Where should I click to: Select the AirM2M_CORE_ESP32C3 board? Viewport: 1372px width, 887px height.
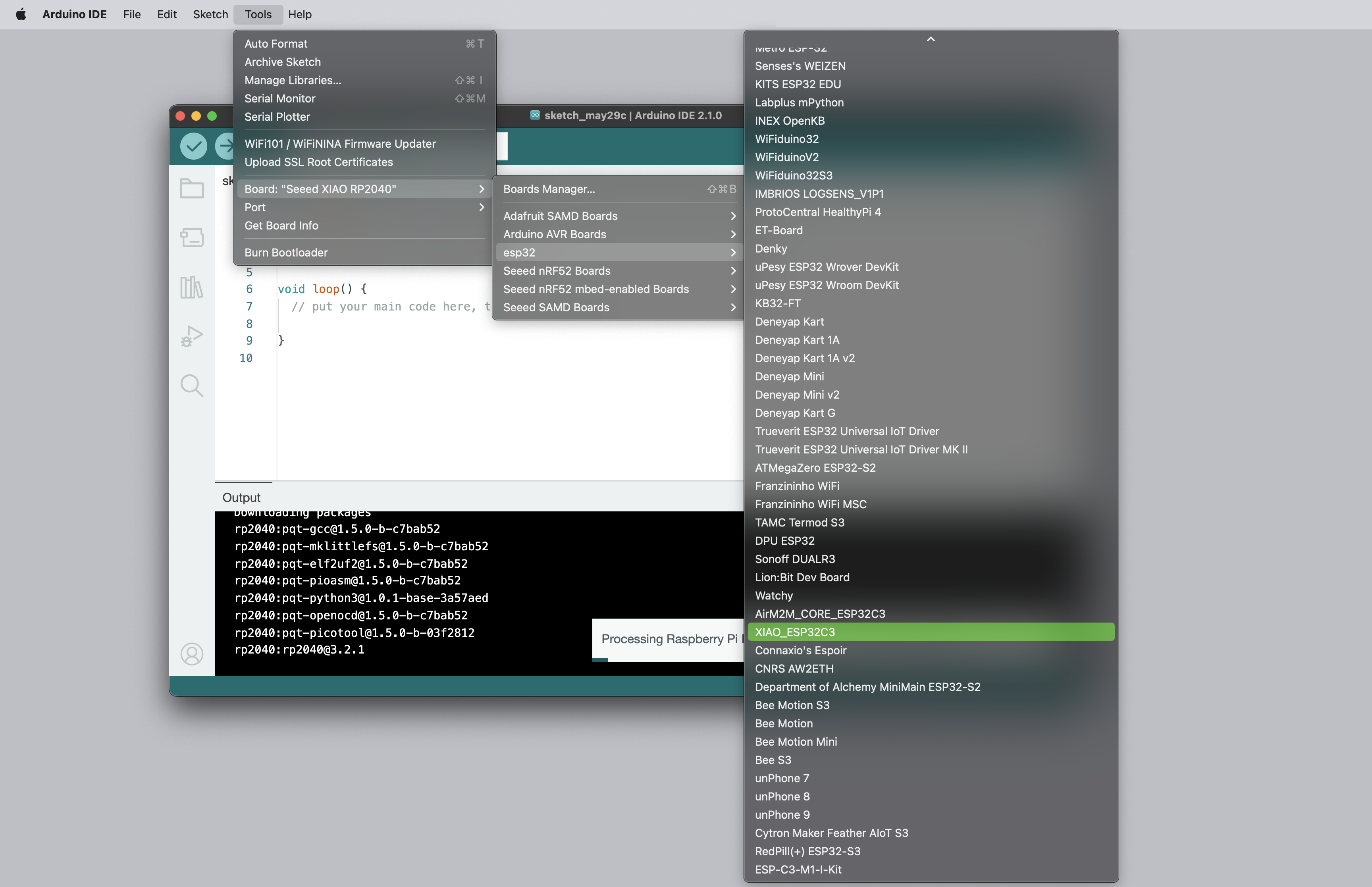point(931,613)
